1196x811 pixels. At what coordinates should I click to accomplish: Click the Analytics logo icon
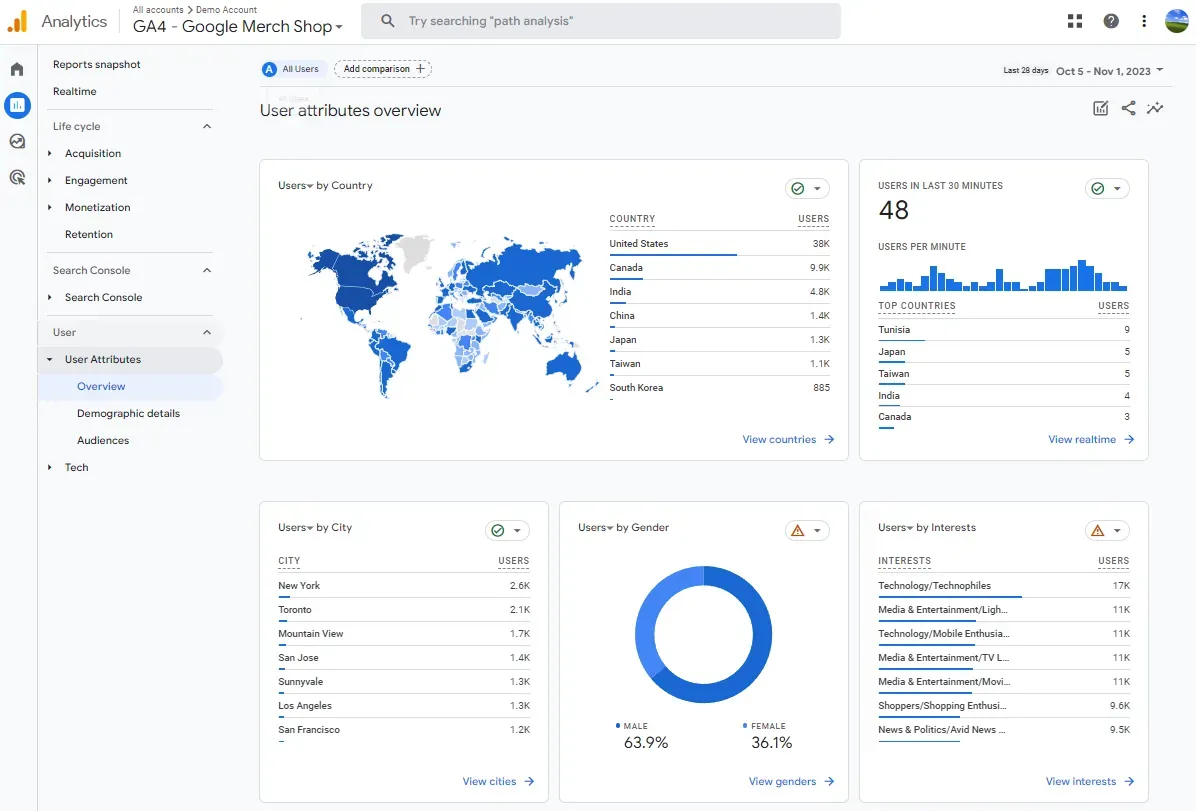click(17, 21)
